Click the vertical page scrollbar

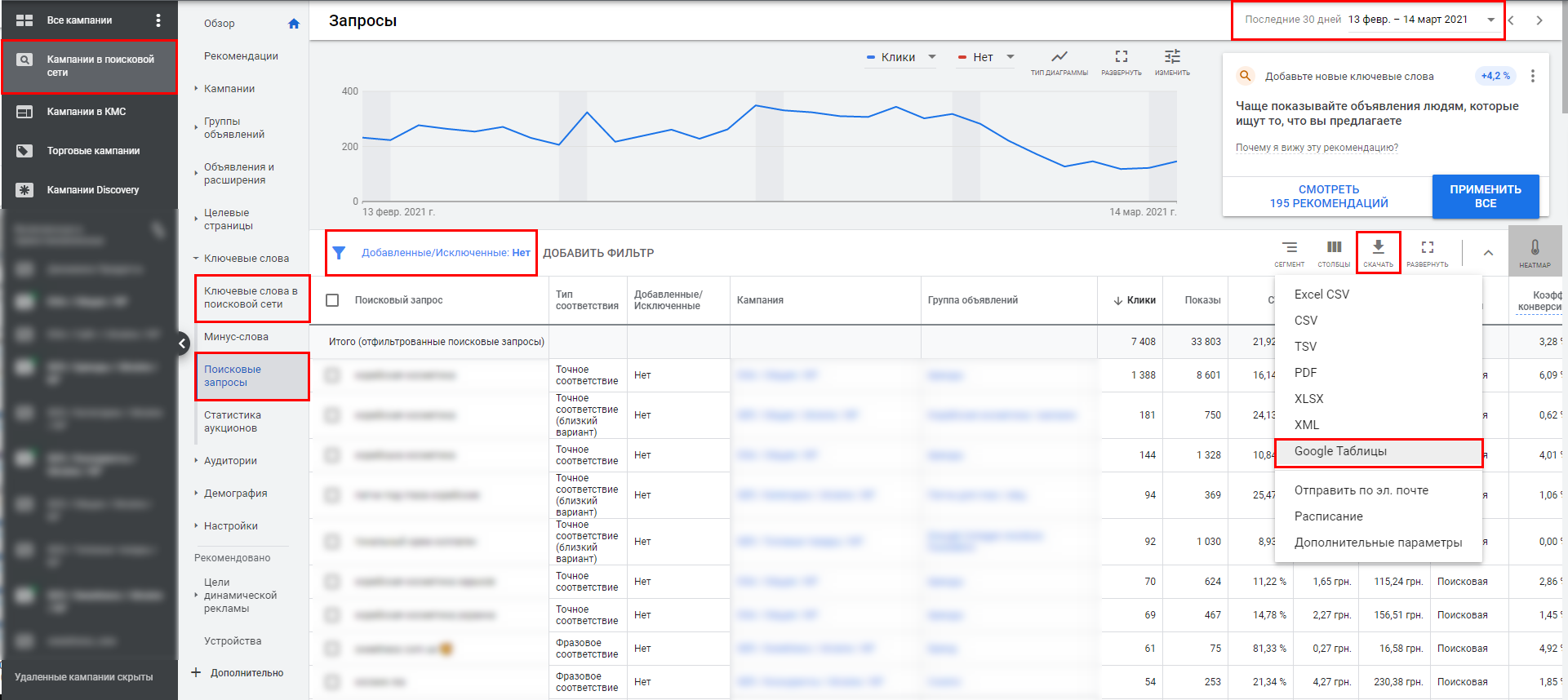pos(1564,57)
